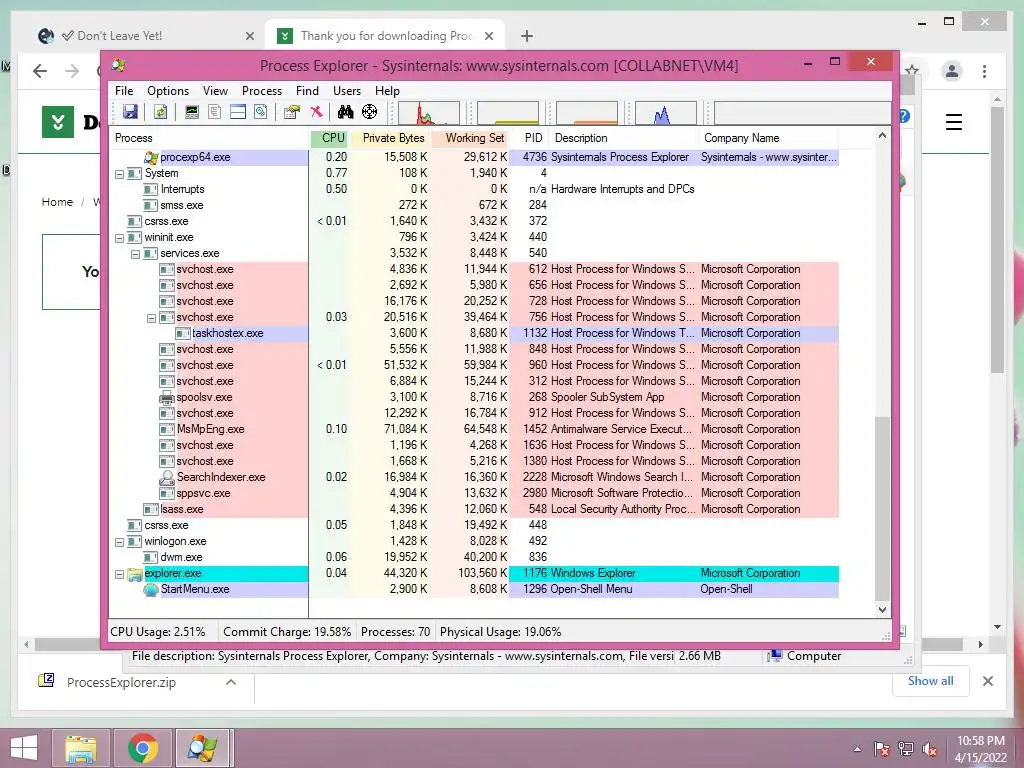This screenshot has width=1024, height=768.
Task: Toggle the process tree view icon
Action: click(x=214, y=112)
